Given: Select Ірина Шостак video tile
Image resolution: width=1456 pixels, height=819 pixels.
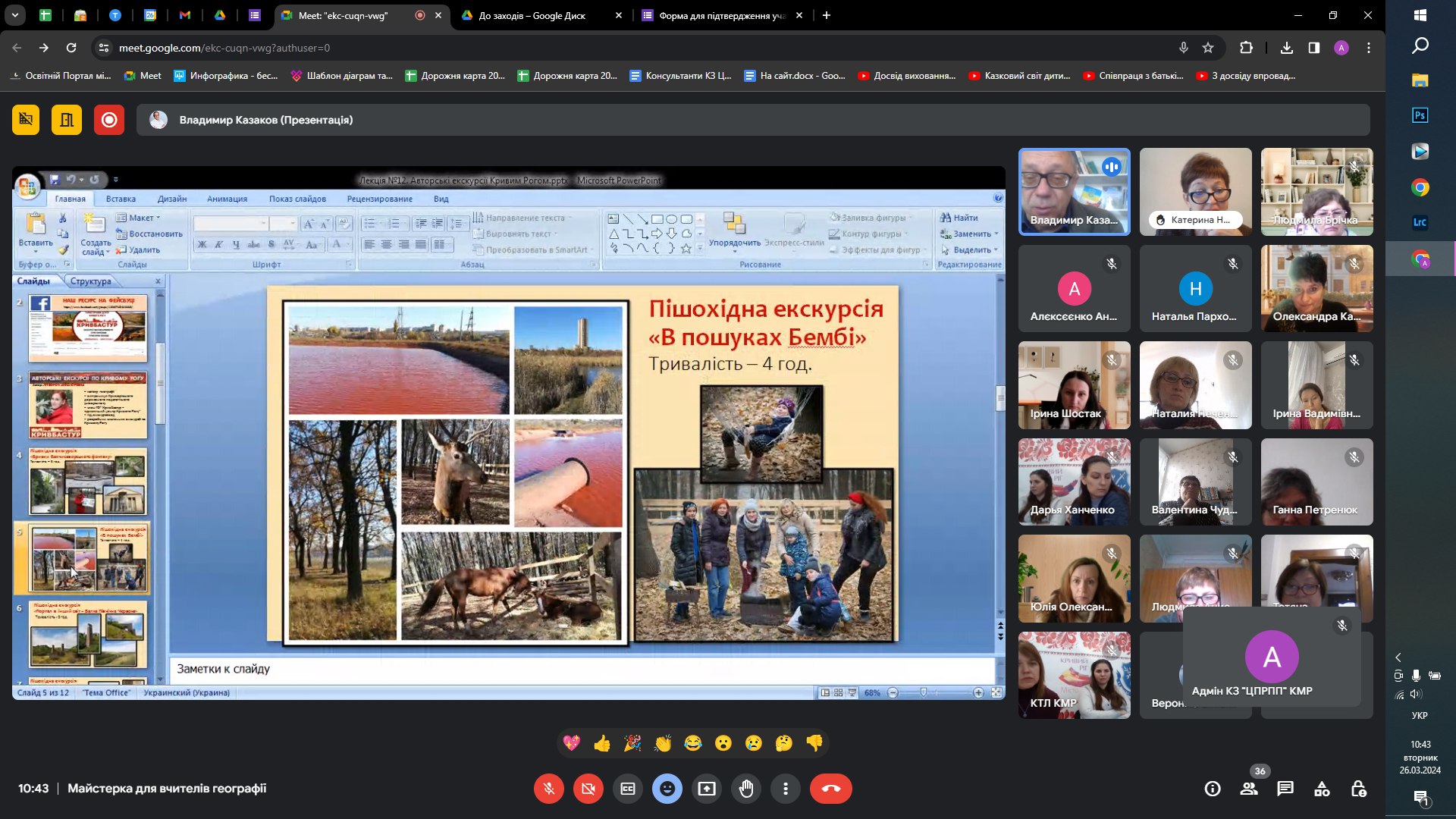Looking at the screenshot, I should (x=1074, y=385).
